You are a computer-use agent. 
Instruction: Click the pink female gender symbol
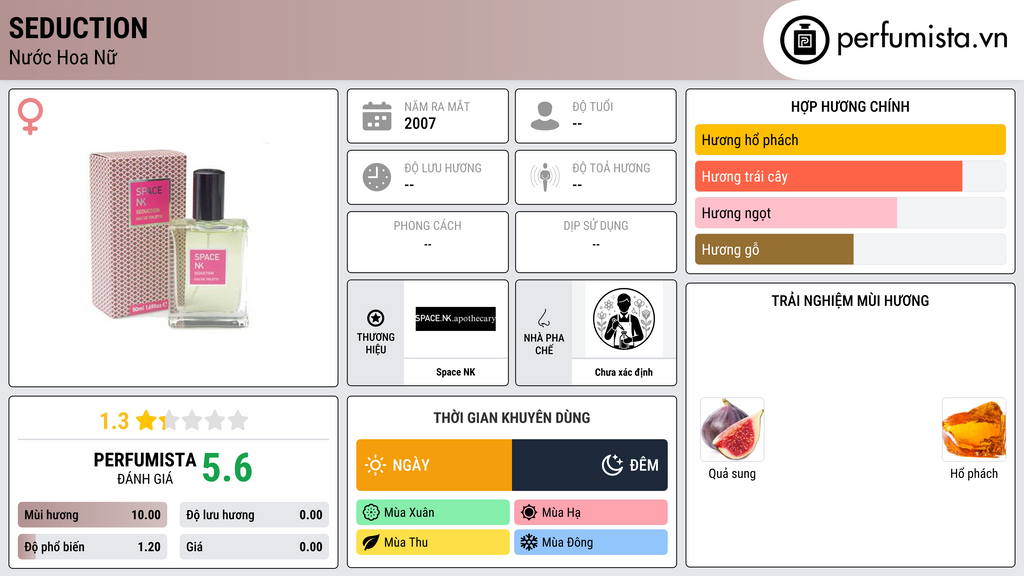click(x=30, y=116)
